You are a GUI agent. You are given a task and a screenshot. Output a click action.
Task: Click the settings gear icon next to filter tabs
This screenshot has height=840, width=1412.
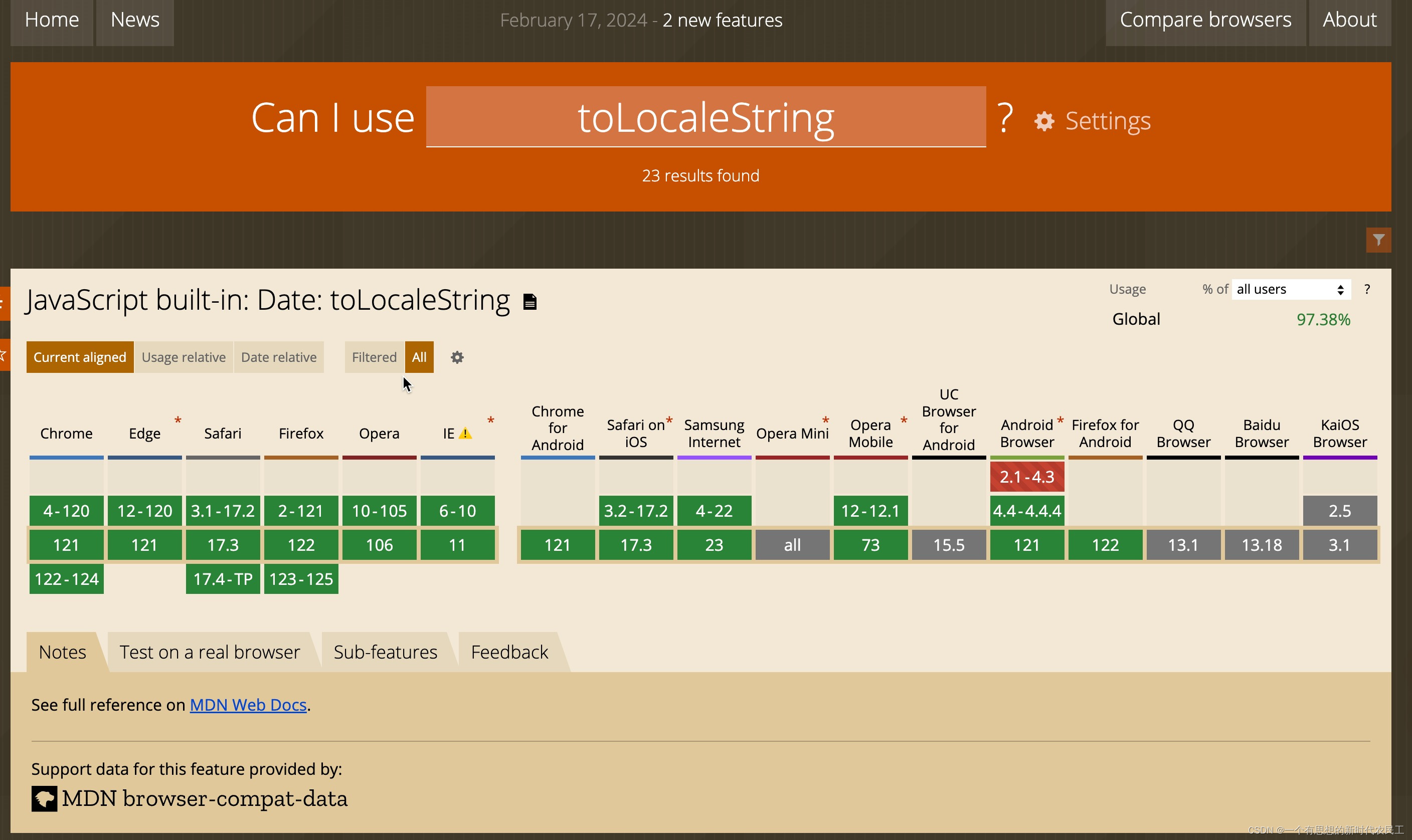point(456,357)
